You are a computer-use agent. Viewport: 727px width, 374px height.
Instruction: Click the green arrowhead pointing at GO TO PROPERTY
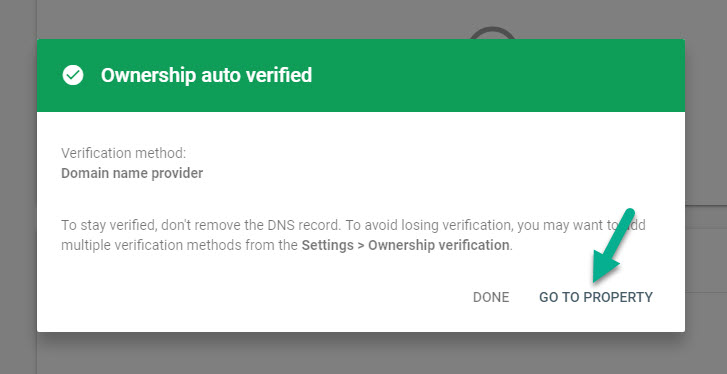603,270
